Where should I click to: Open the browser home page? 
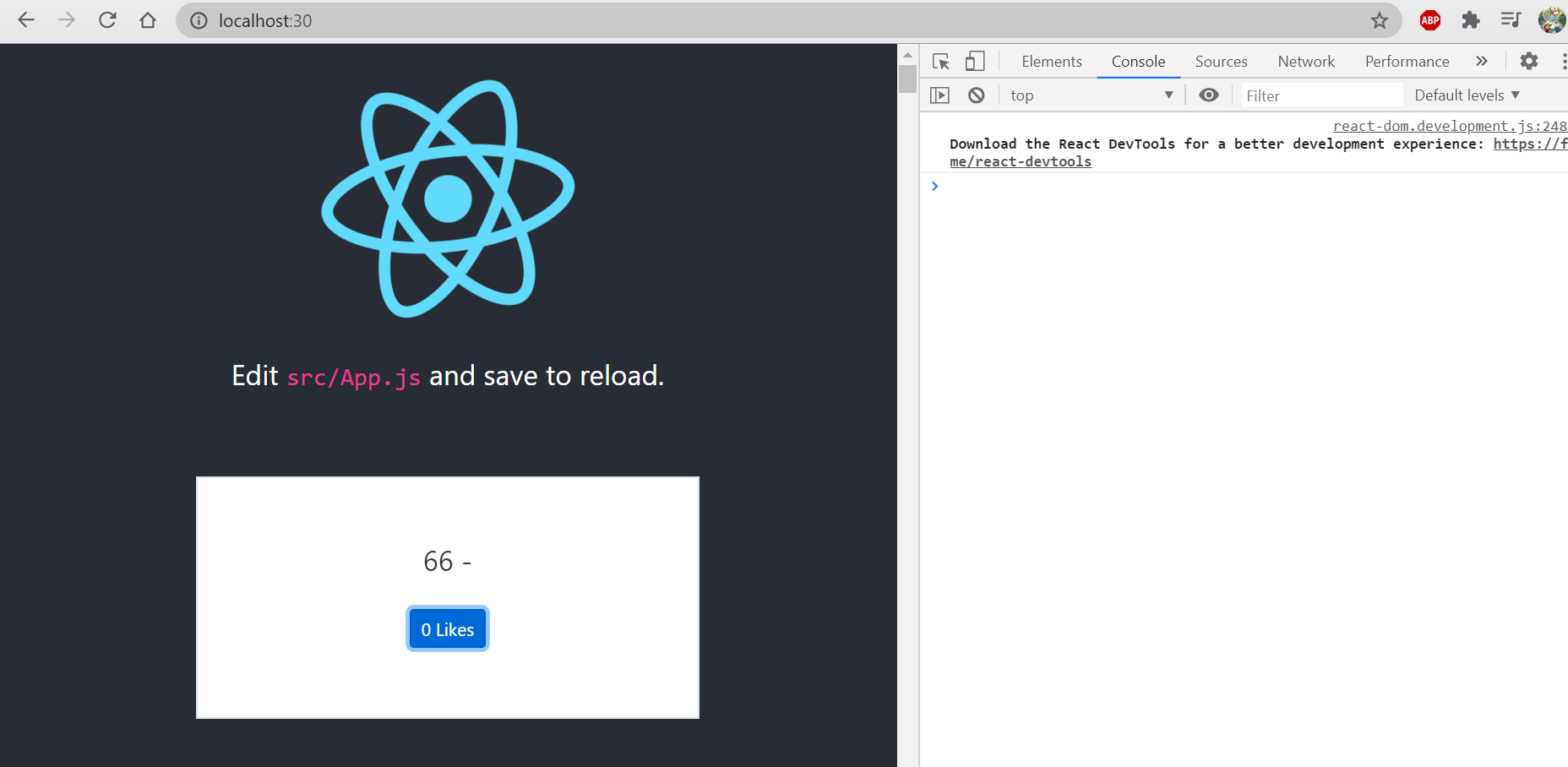(148, 20)
